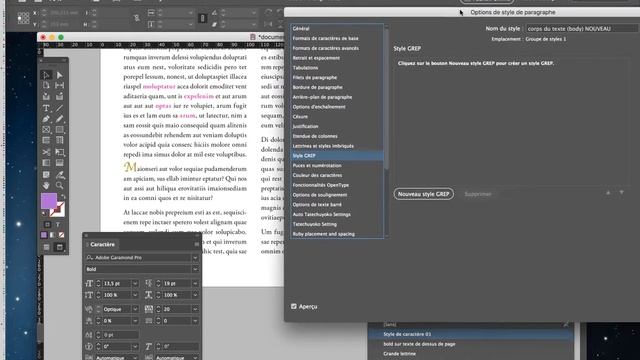Click the Caractère panel tab

click(x=102, y=244)
